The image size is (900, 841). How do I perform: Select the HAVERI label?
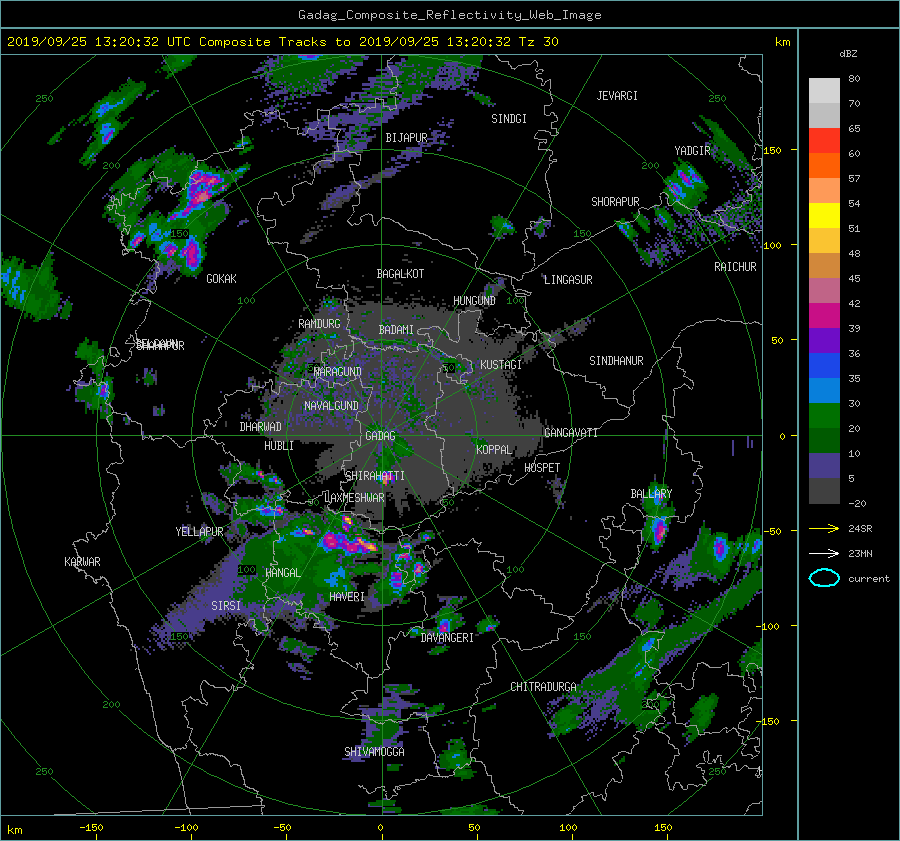pos(347,596)
